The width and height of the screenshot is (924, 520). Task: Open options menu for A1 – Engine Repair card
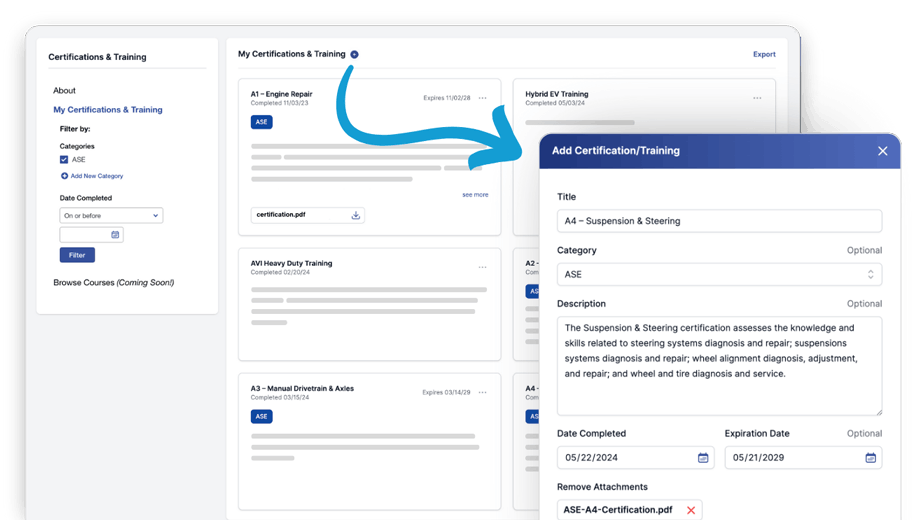click(483, 98)
